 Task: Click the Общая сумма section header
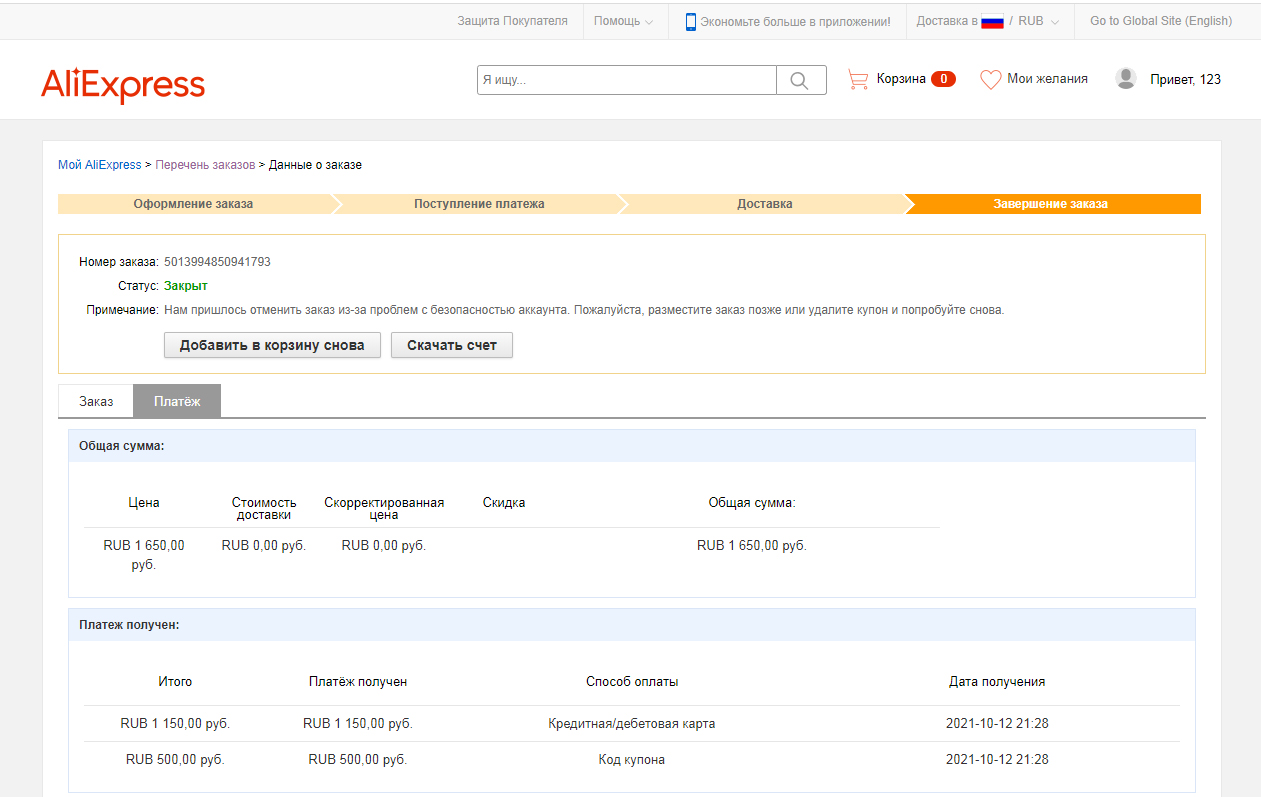point(632,446)
